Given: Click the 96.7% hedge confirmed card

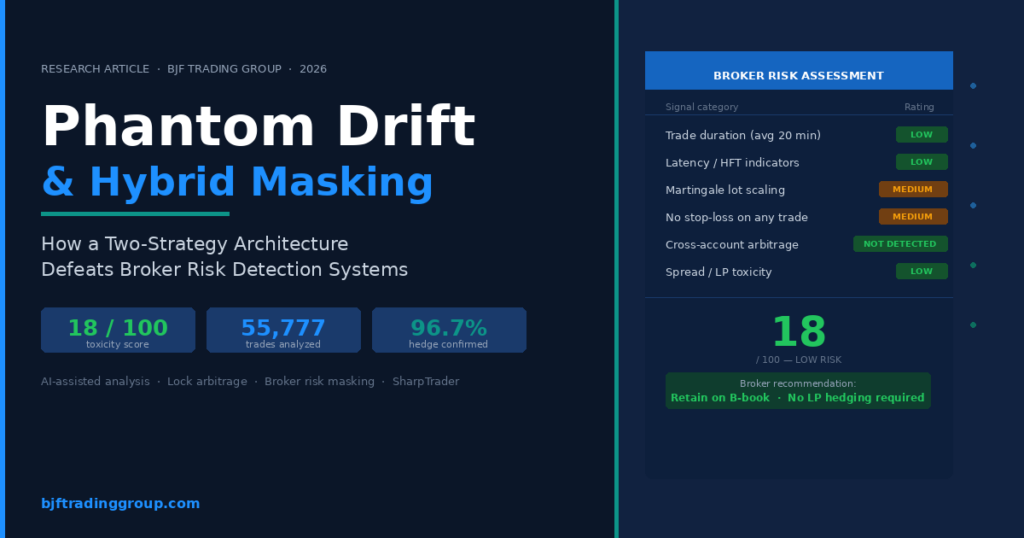Looking at the screenshot, I should click(449, 330).
